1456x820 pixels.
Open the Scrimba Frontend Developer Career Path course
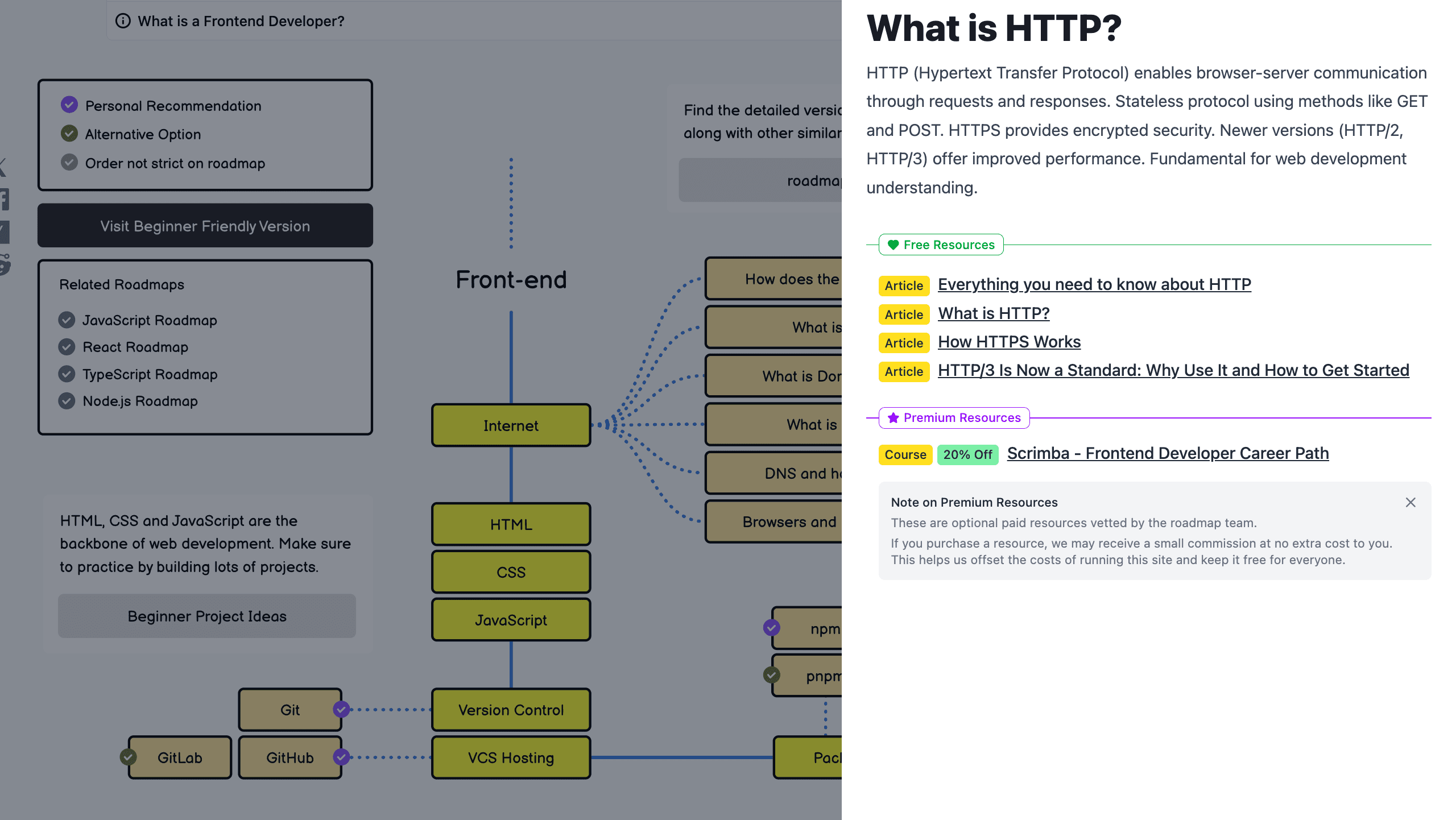pyautogui.click(x=1168, y=453)
